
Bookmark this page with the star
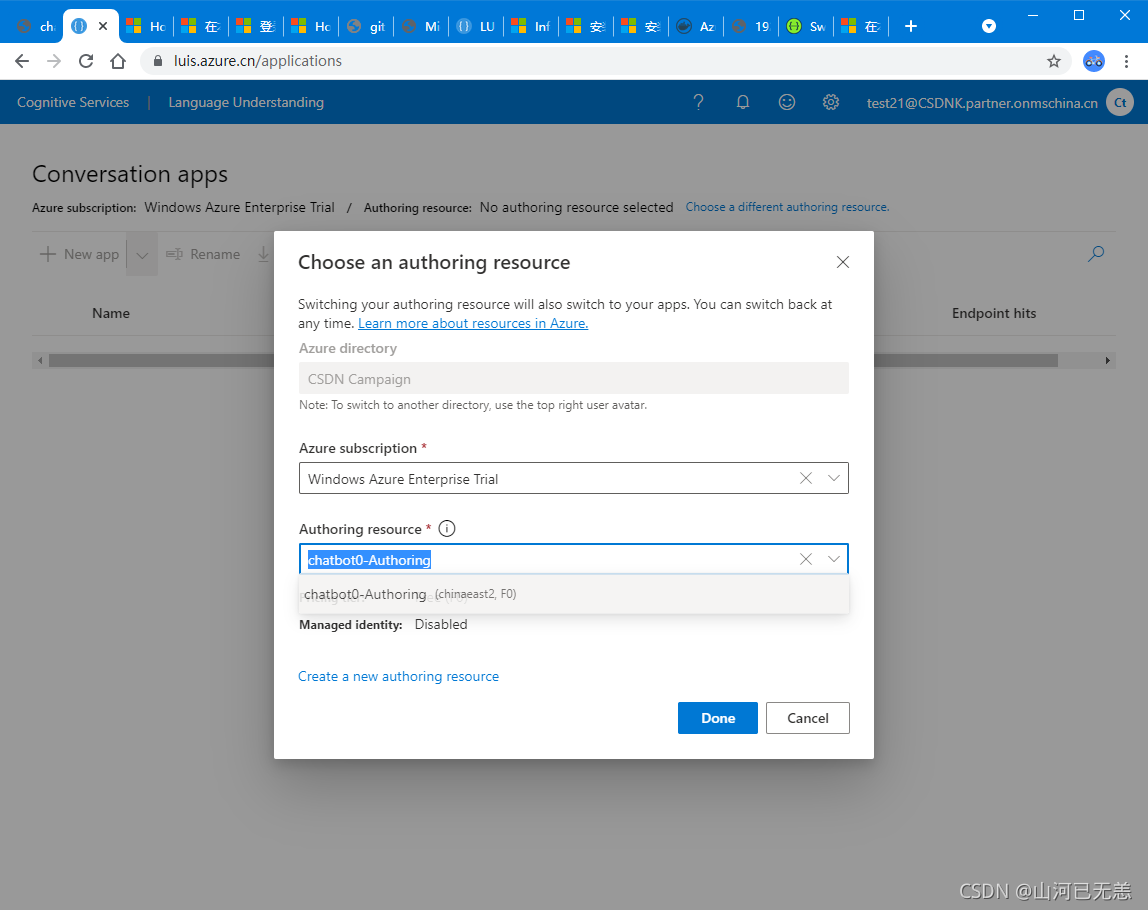coord(1054,61)
